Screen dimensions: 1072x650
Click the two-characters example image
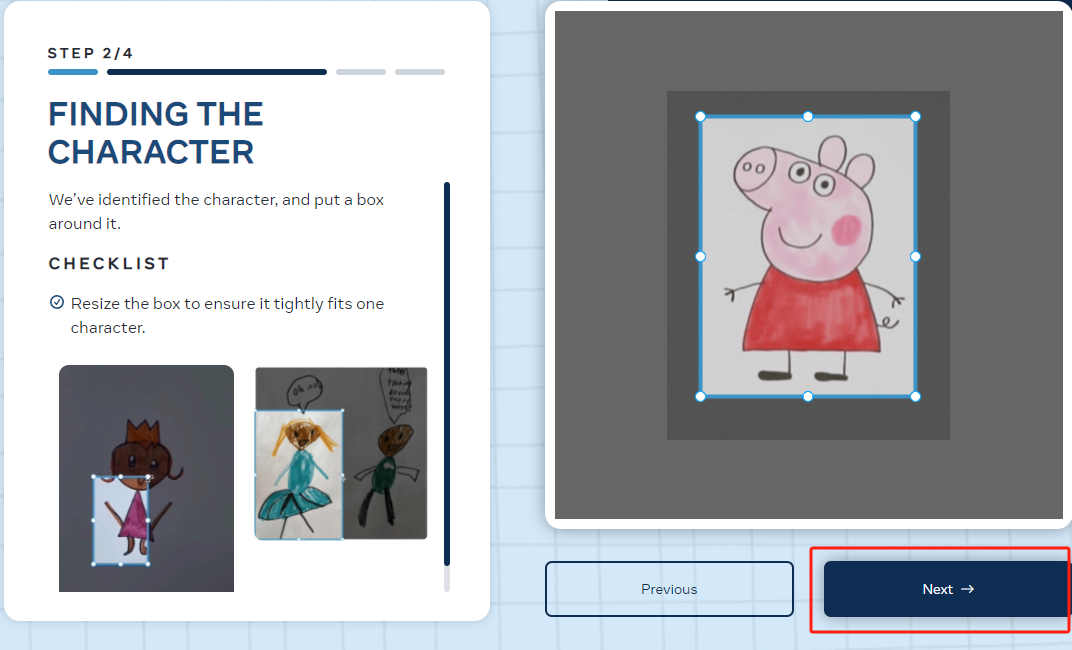click(x=341, y=453)
